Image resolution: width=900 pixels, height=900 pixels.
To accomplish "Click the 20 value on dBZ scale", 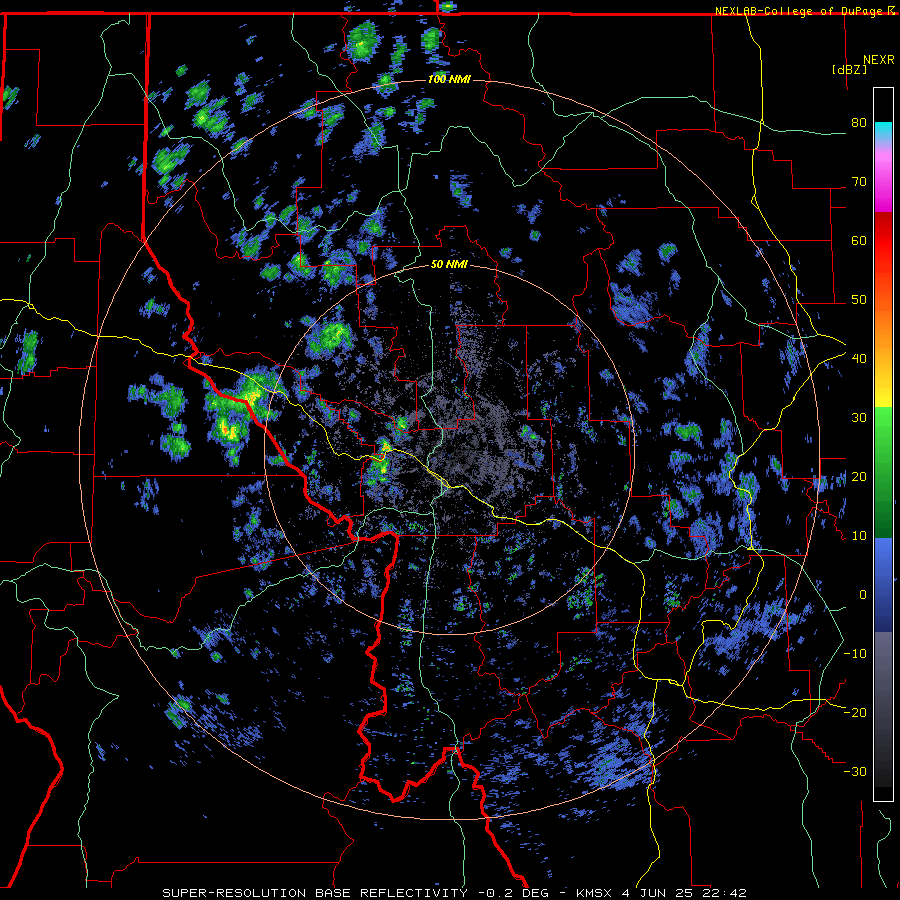I will pos(859,477).
